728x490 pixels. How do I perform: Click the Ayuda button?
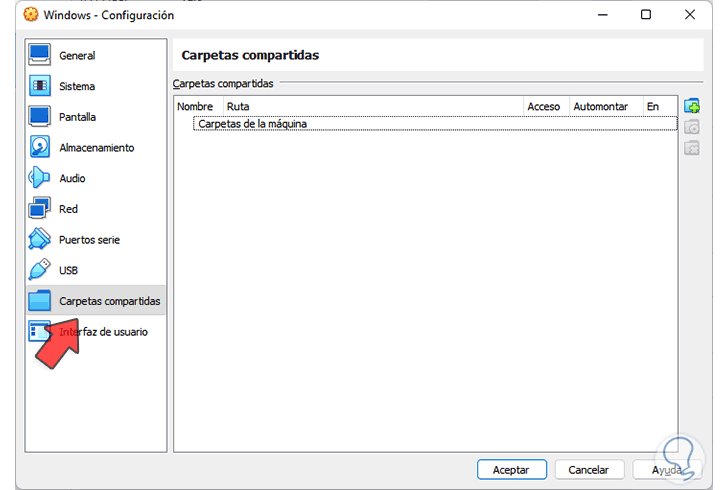pos(666,470)
